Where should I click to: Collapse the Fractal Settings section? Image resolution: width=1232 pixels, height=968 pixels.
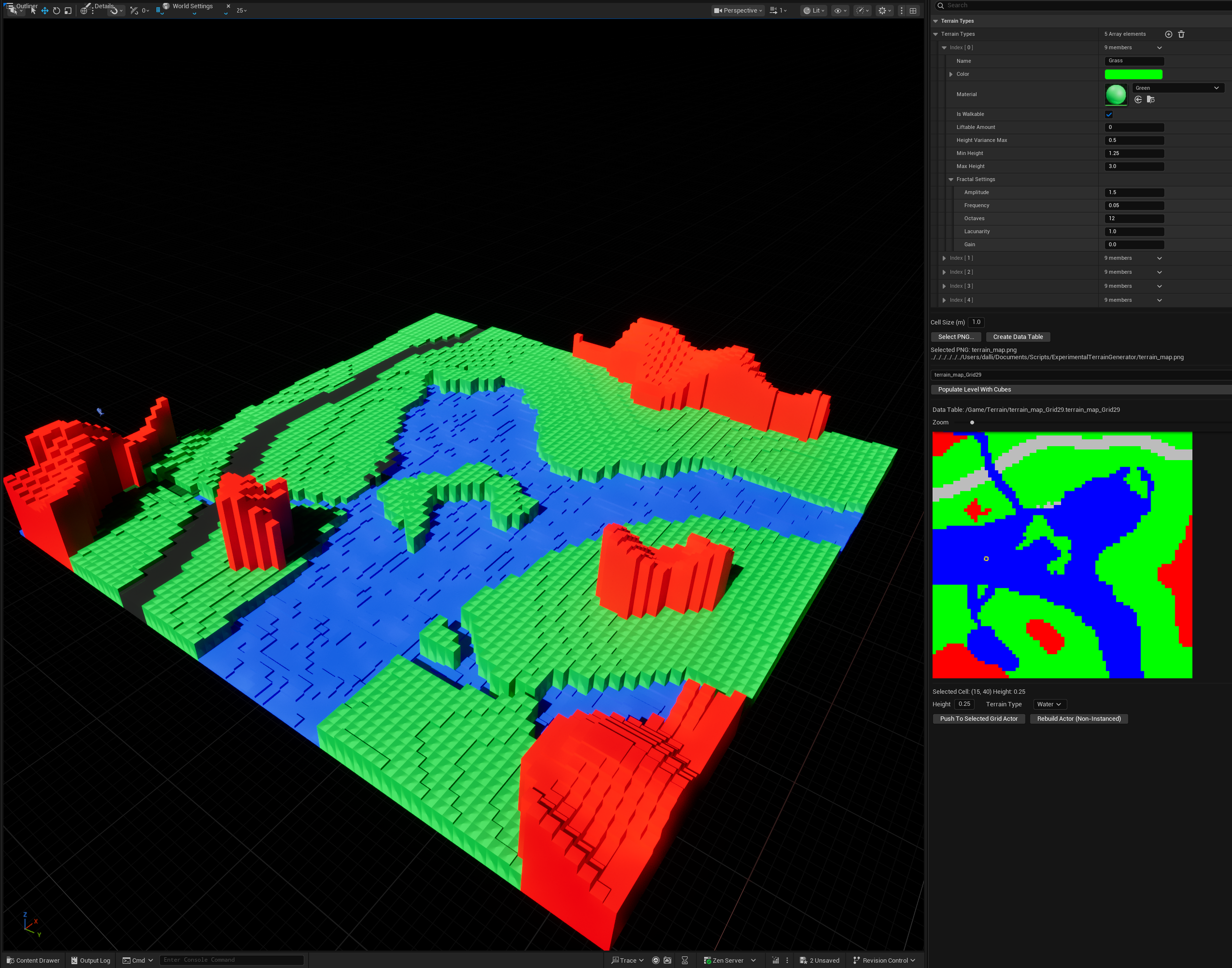[951, 180]
